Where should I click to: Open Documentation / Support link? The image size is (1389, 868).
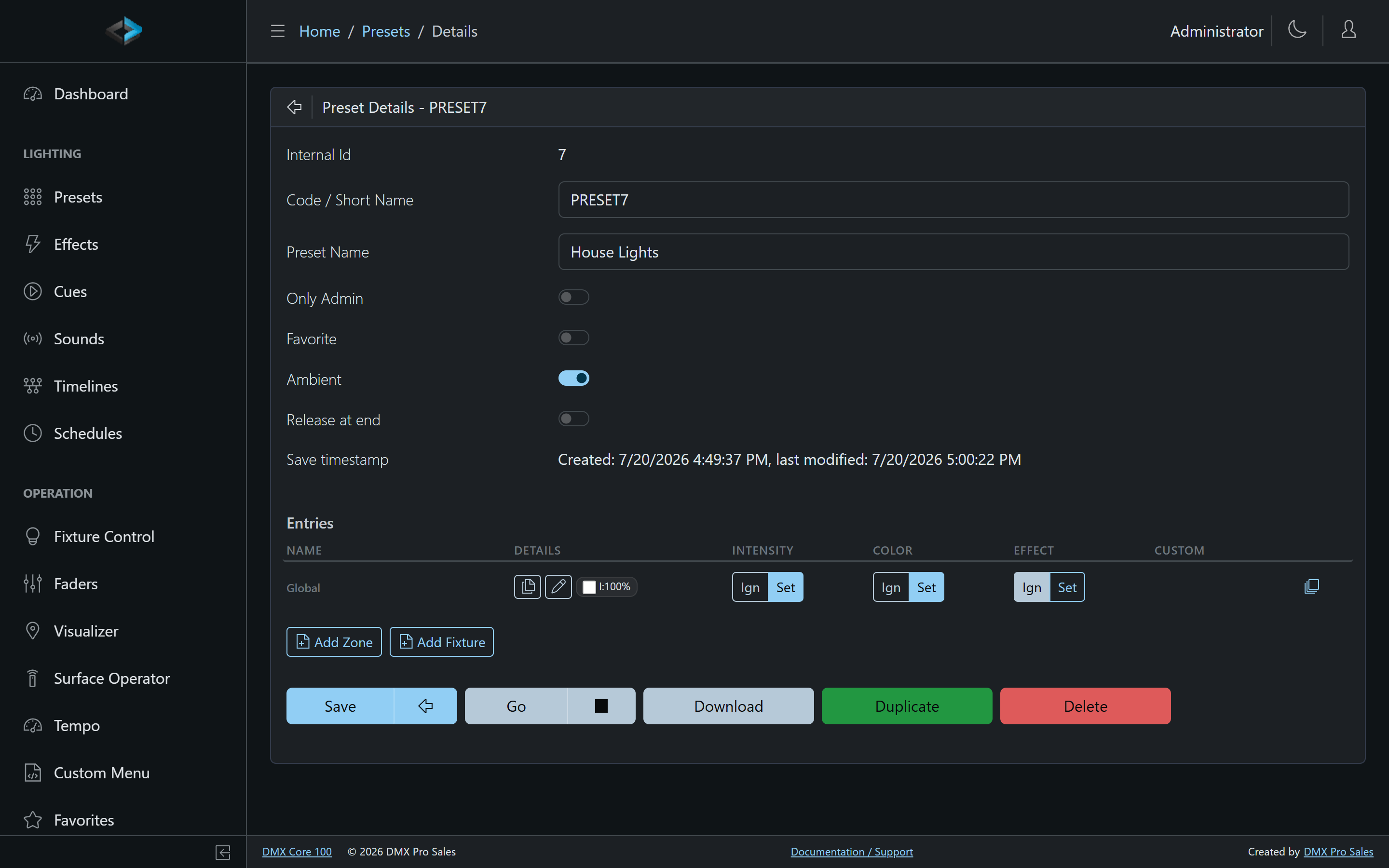point(852,852)
